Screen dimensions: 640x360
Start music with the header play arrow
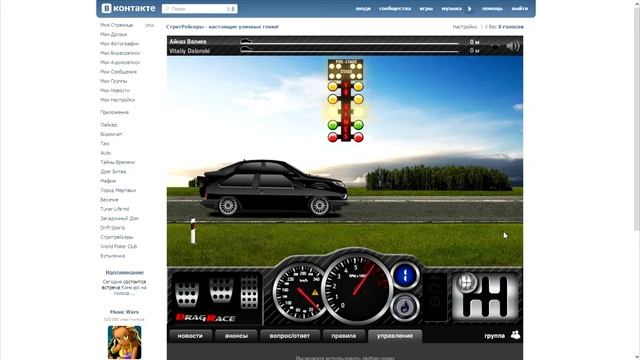tap(469, 9)
